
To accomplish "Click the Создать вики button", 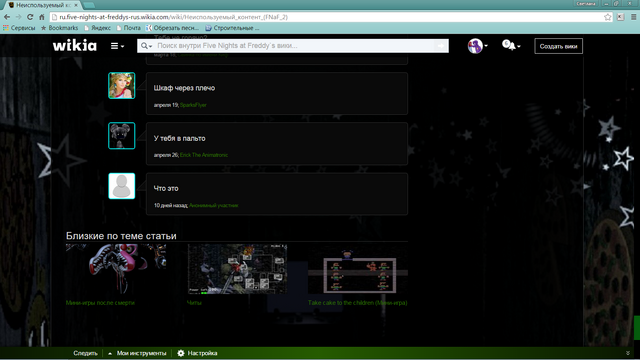I will pos(558,46).
